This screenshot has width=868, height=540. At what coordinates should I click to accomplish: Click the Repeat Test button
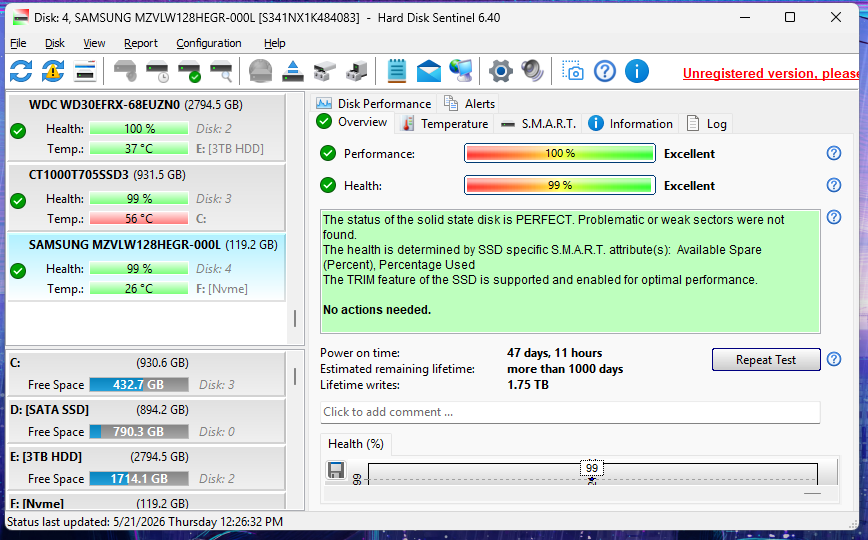[766, 359]
